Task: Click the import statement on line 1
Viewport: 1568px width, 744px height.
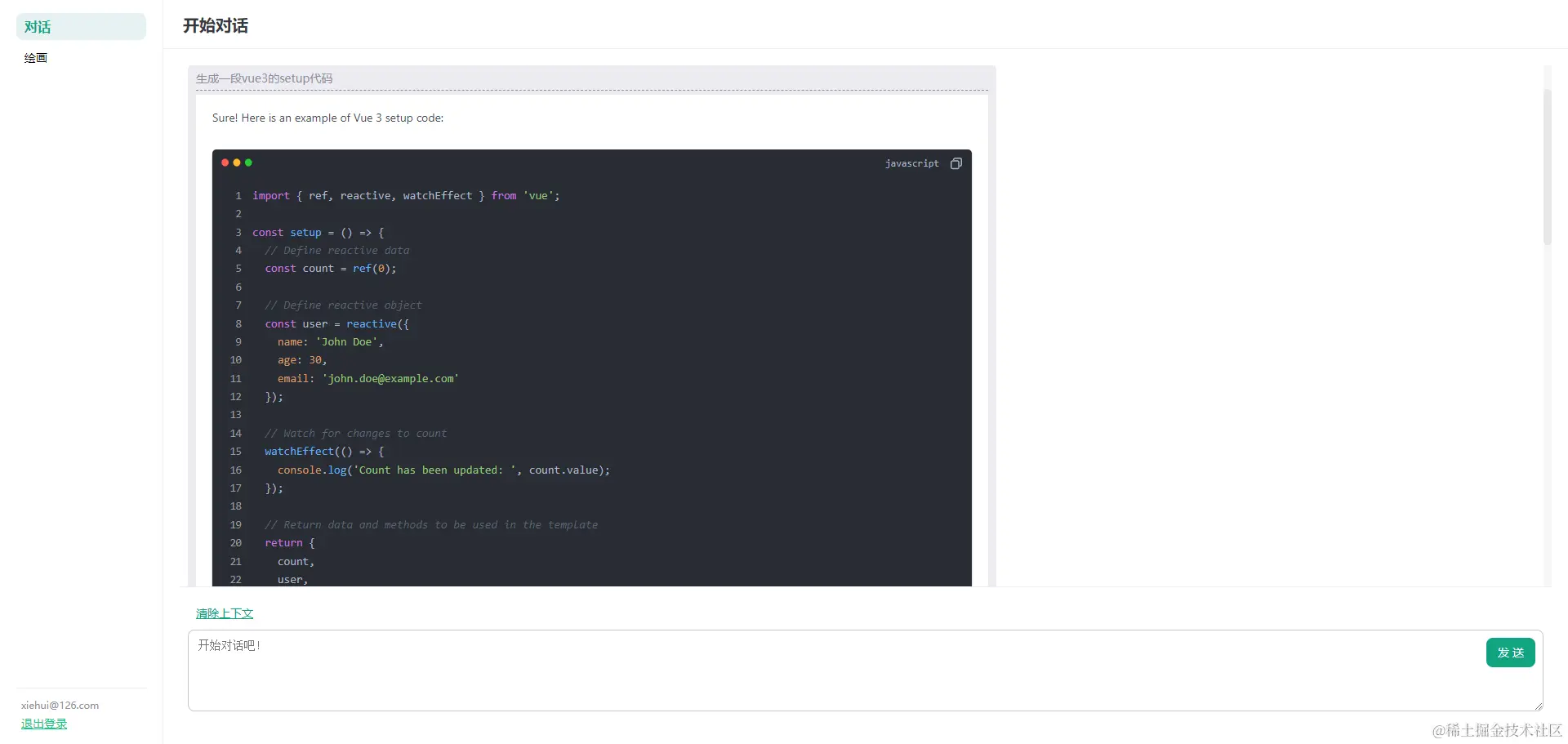Action: coord(406,196)
